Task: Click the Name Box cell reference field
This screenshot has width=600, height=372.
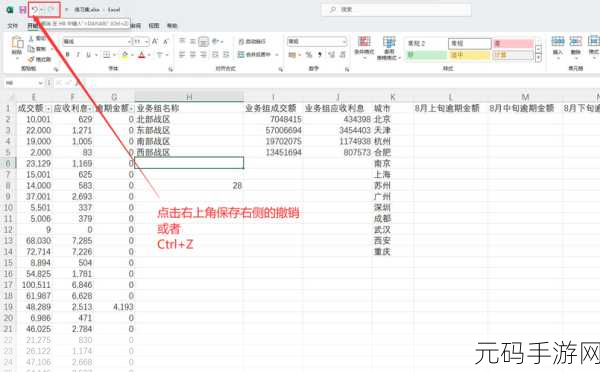Action: click(21, 83)
